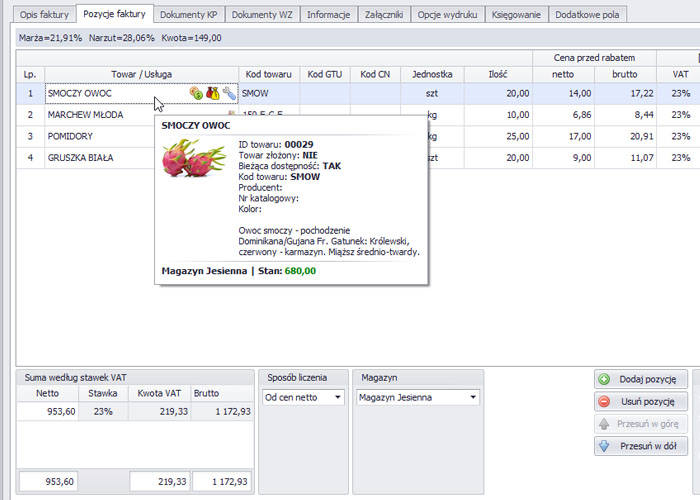This screenshot has width=700, height=500.
Task: Click the coins price icon in SMOCZY OWOC row
Action: pyautogui.click(x=196, y=93)
